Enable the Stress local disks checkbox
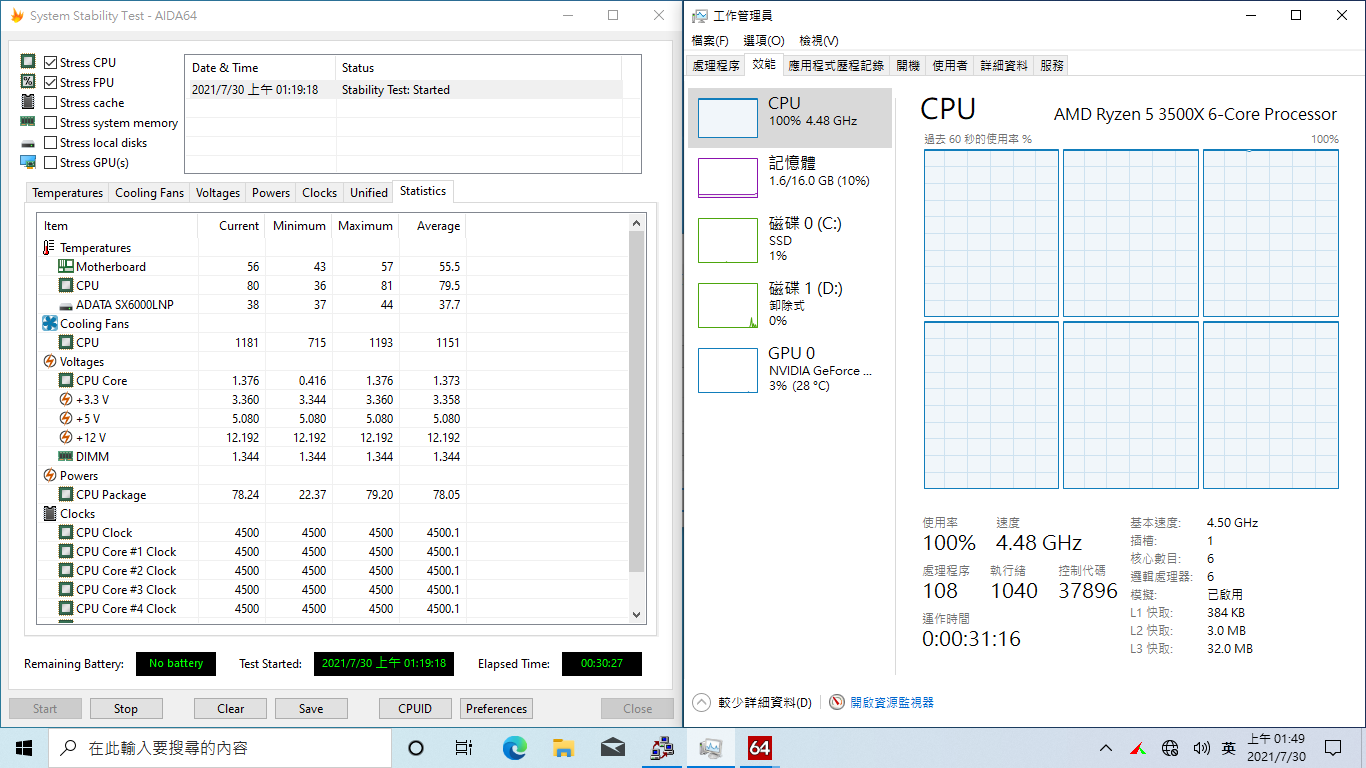 (x=51, y=142)
